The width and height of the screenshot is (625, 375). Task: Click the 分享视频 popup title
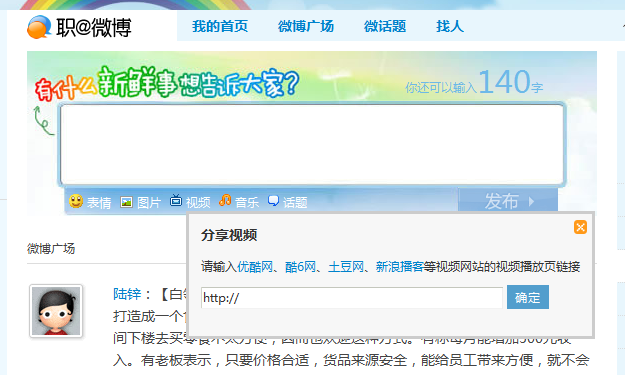click(229, 235)
